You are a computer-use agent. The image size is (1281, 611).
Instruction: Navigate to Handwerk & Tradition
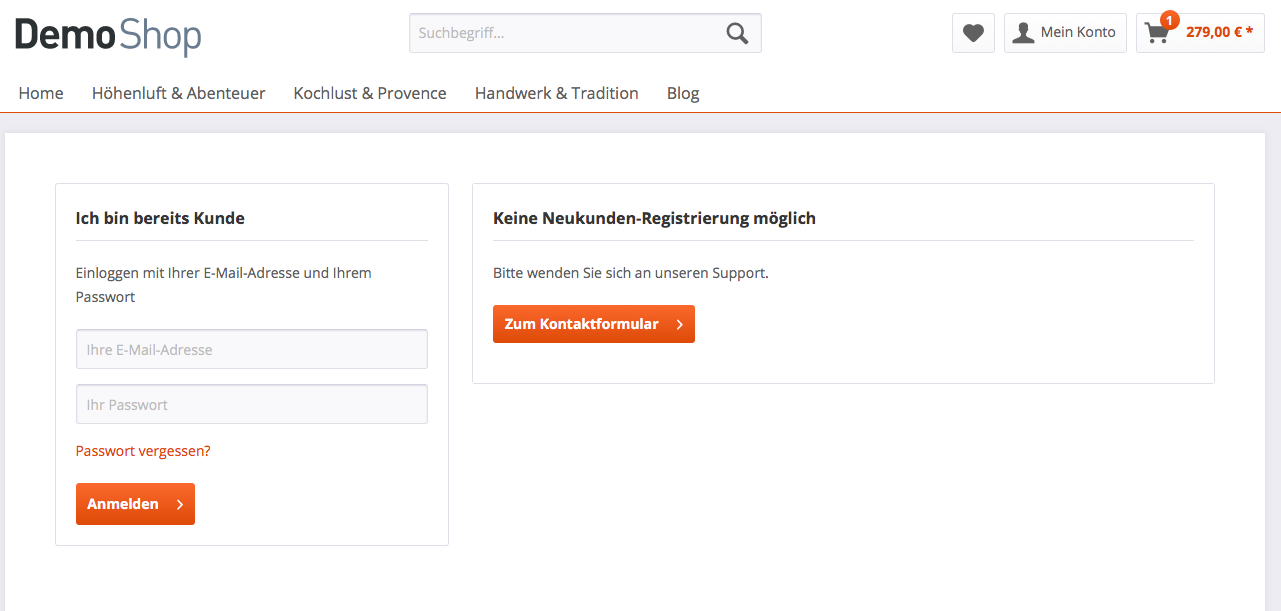tap(557, 93)
